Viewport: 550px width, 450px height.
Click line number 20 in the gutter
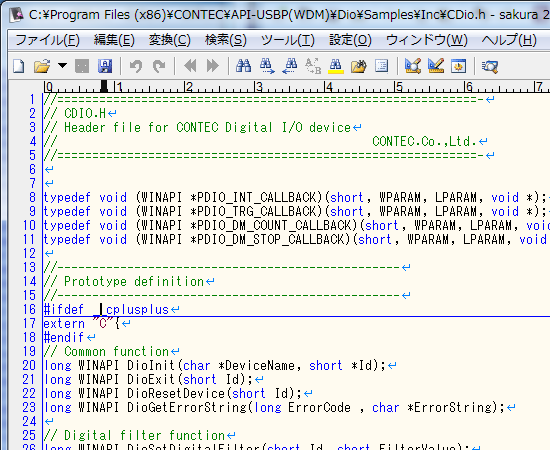pyautogui.click(x=29, y=366)
